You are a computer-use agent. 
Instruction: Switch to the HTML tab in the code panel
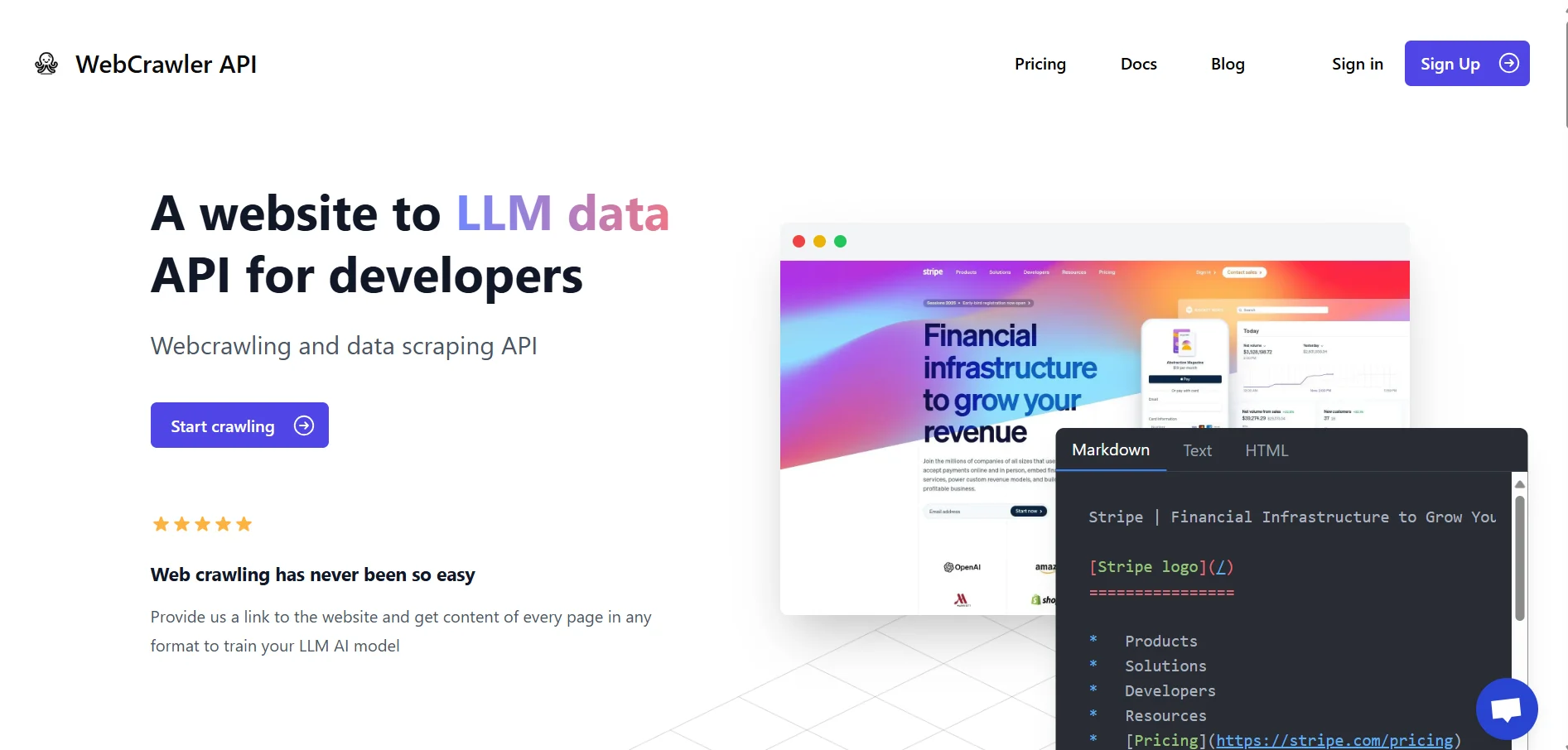[1266, 450]
